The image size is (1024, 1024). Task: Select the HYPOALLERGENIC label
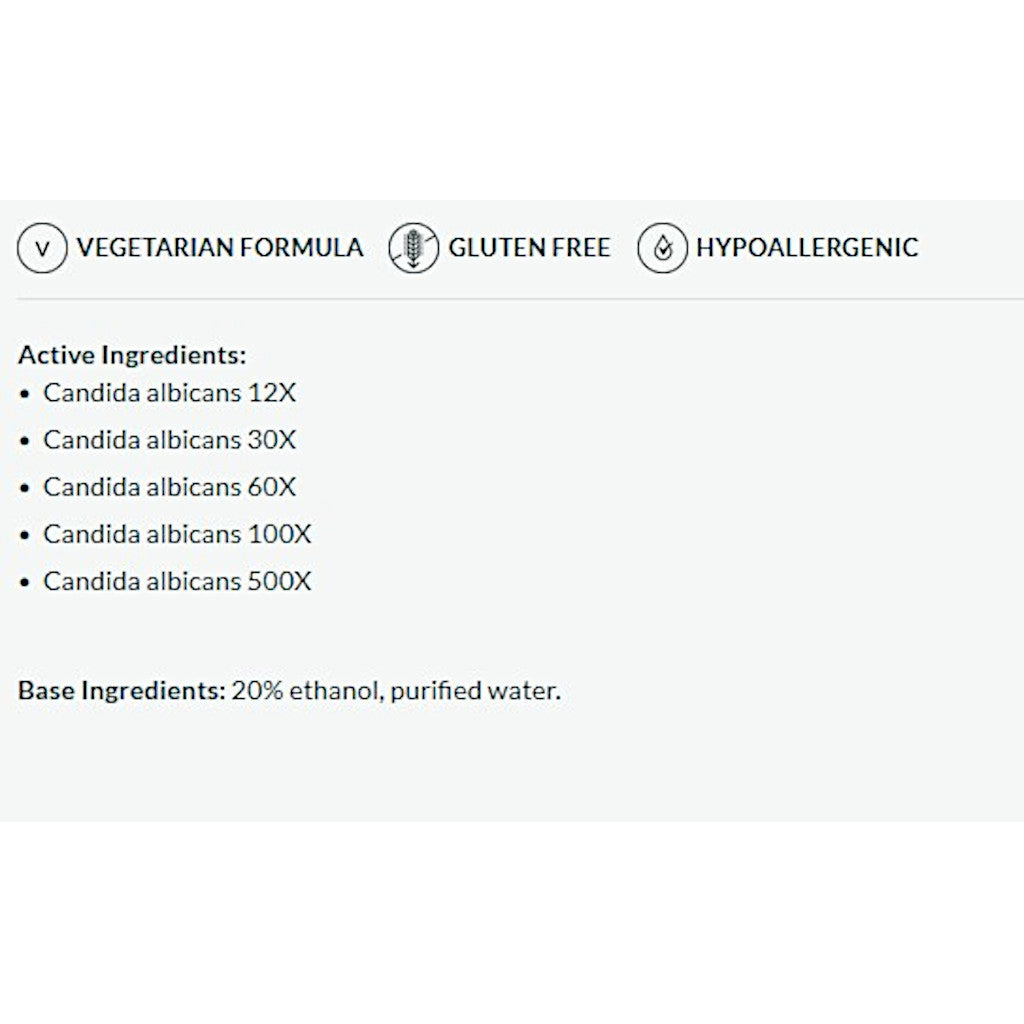[807, 248]
